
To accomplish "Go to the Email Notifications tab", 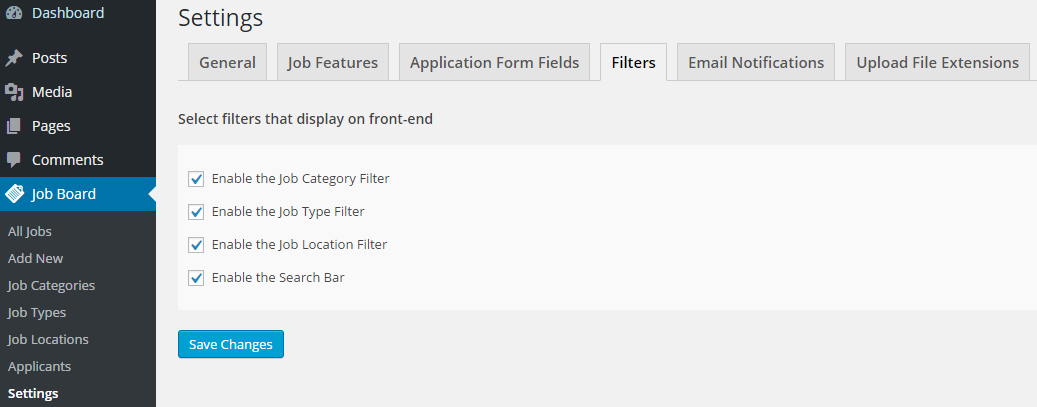I will 756,62.
